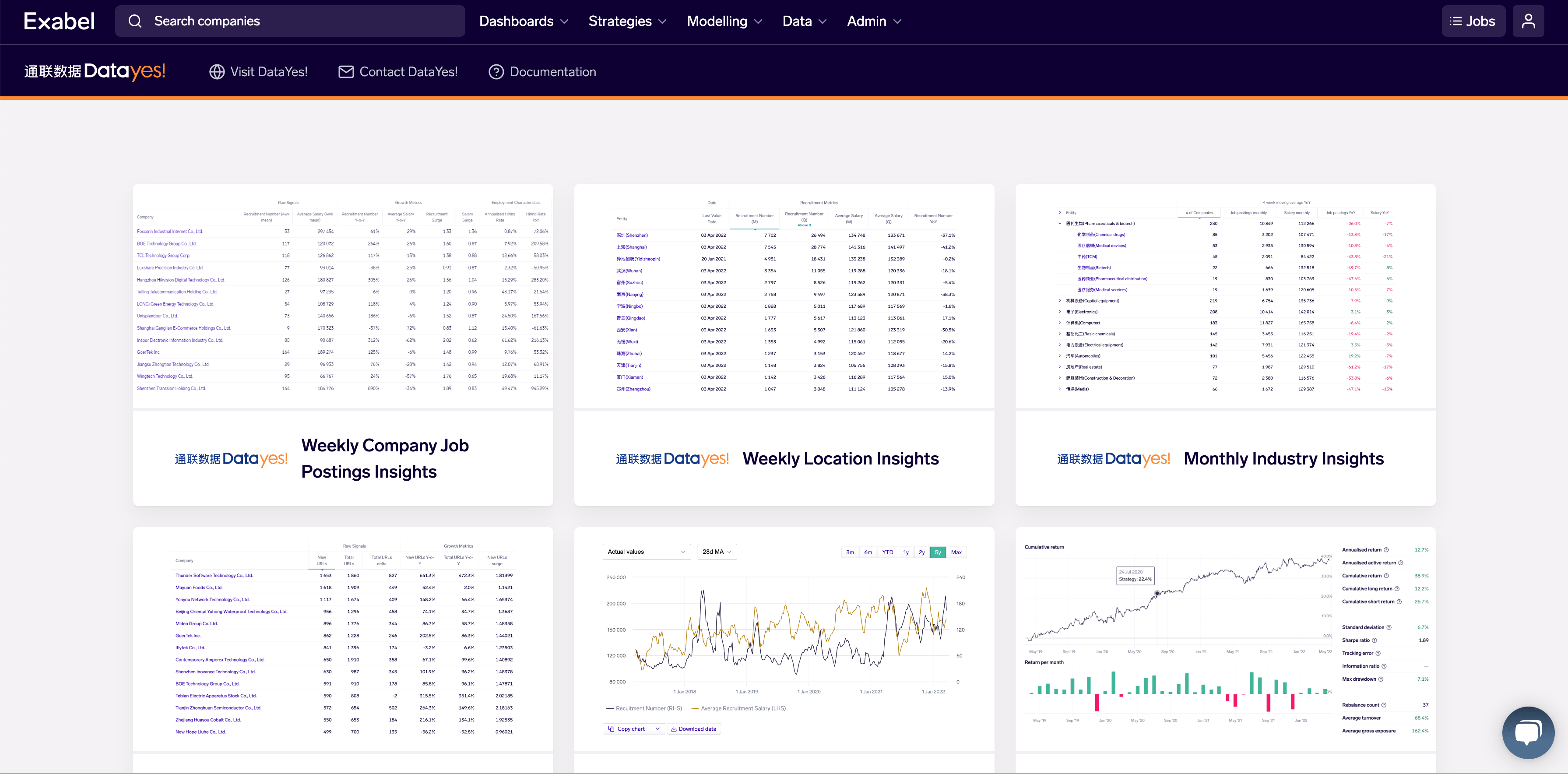Screen dimensions: 1568x774
Task: Select the 2y time range
Action: click(921, 552)
